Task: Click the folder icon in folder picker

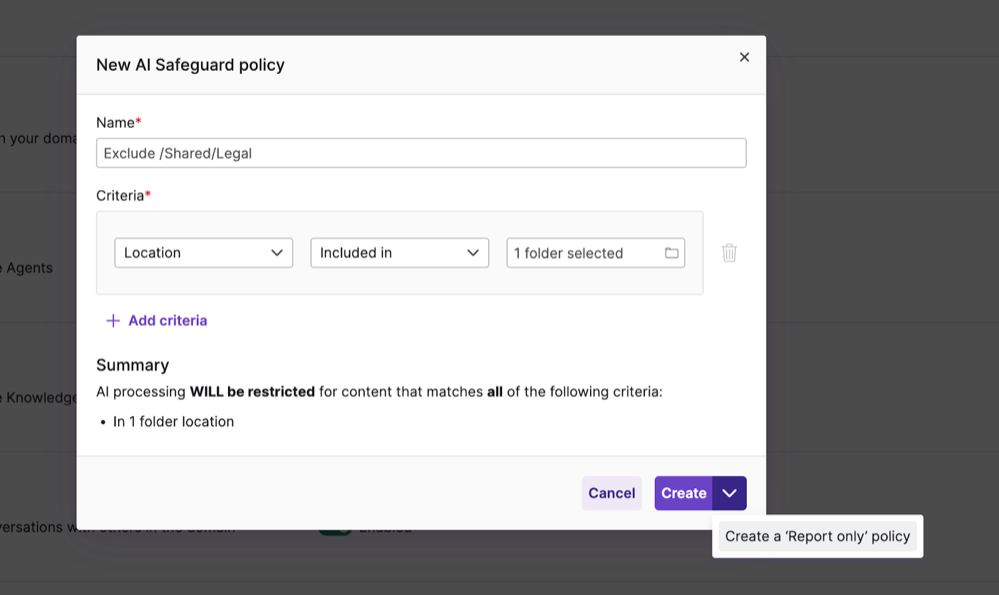Action: point(672,253)
